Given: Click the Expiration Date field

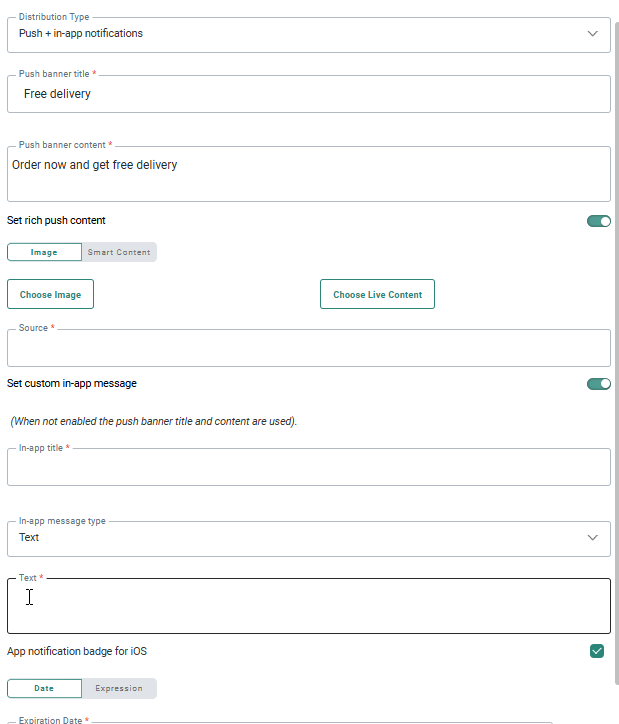Looking at the screenshot, I should pyautogui.click(x=308, y=720).
